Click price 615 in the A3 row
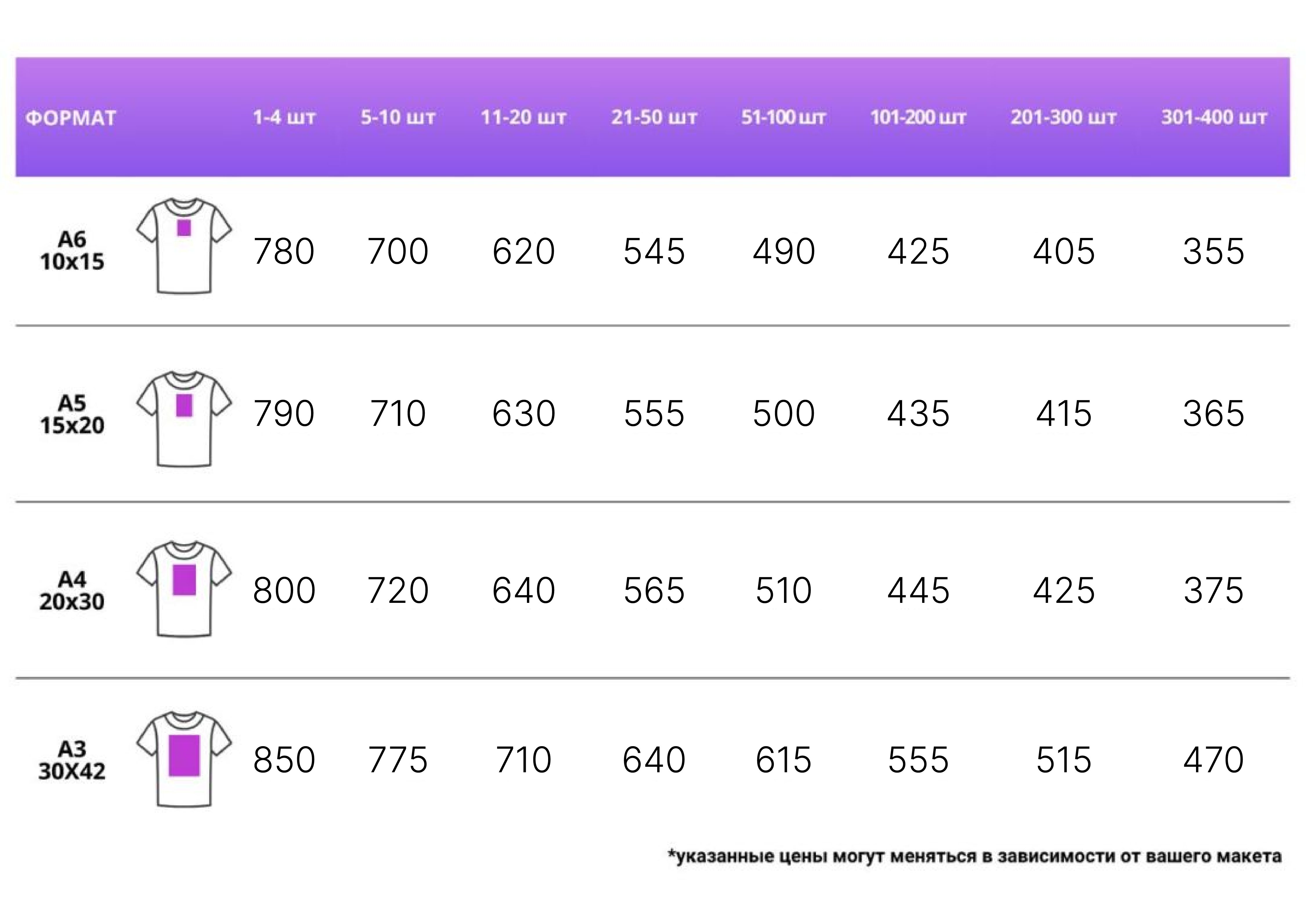Image resolution: width=1306 pixels, height=924 pixels. 784,760
